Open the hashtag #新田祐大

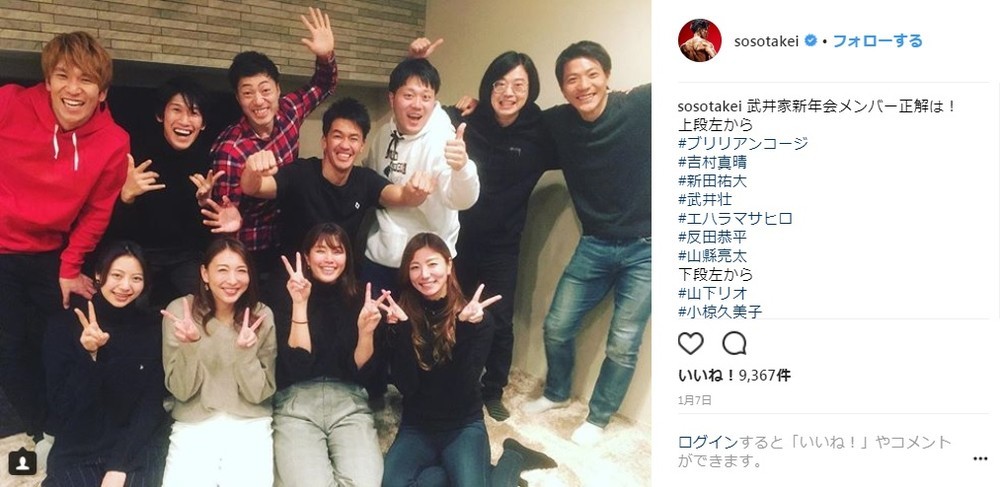coord(712,181)
